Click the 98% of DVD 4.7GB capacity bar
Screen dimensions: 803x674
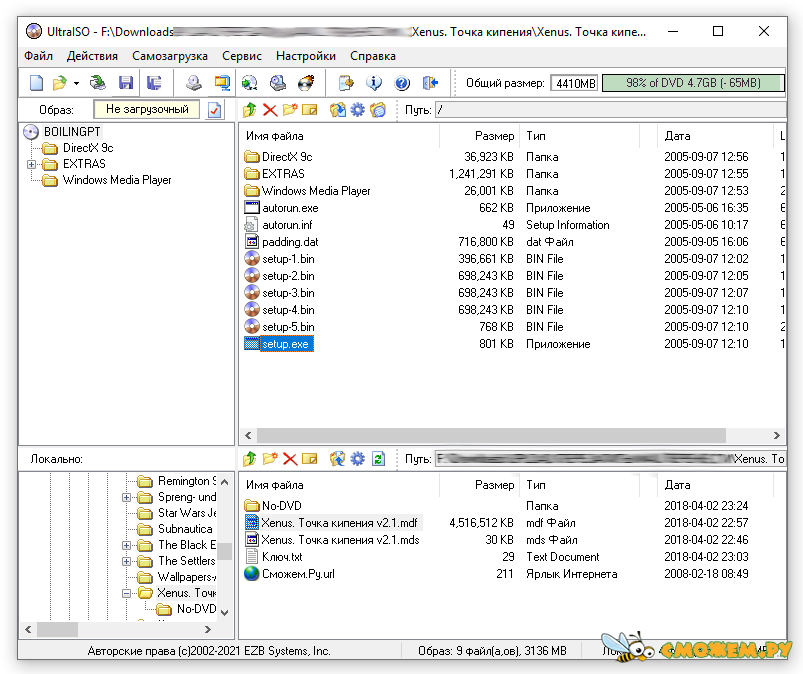pos(693,83)
